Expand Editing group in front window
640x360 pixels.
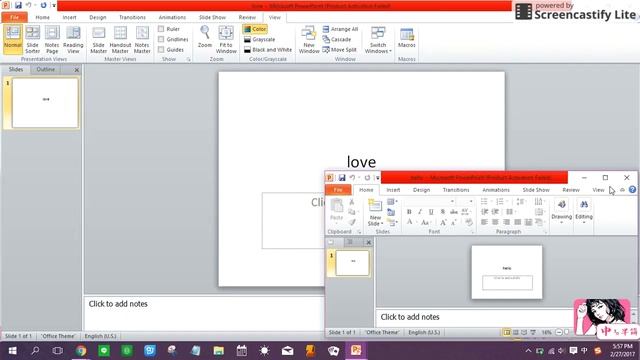[584, 211]
